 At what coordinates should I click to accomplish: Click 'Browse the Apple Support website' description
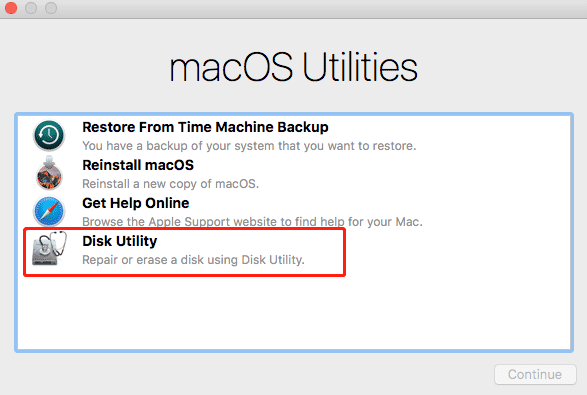tap(252, 222)
